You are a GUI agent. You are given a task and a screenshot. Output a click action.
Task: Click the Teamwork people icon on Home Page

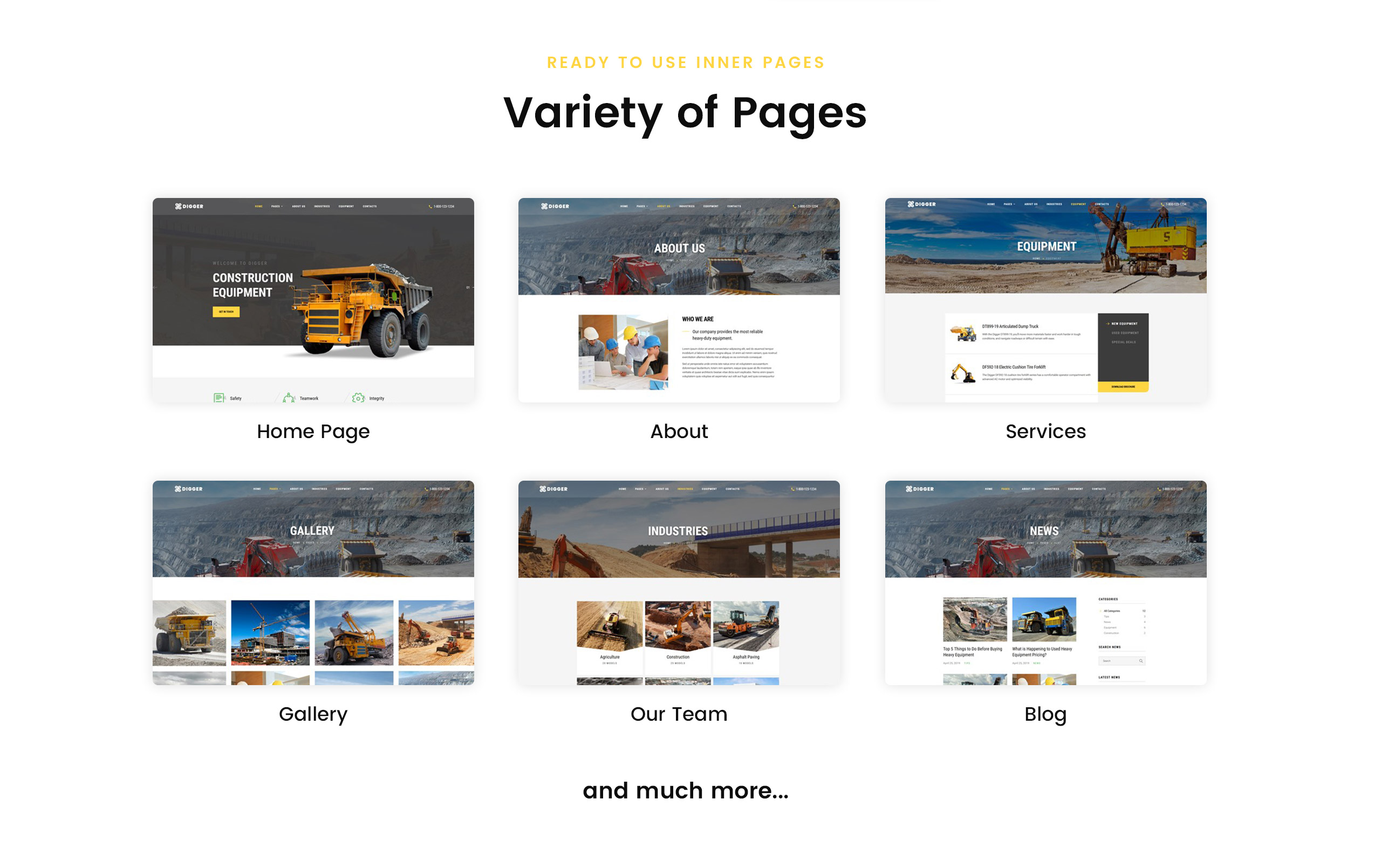tap(289, 397)
